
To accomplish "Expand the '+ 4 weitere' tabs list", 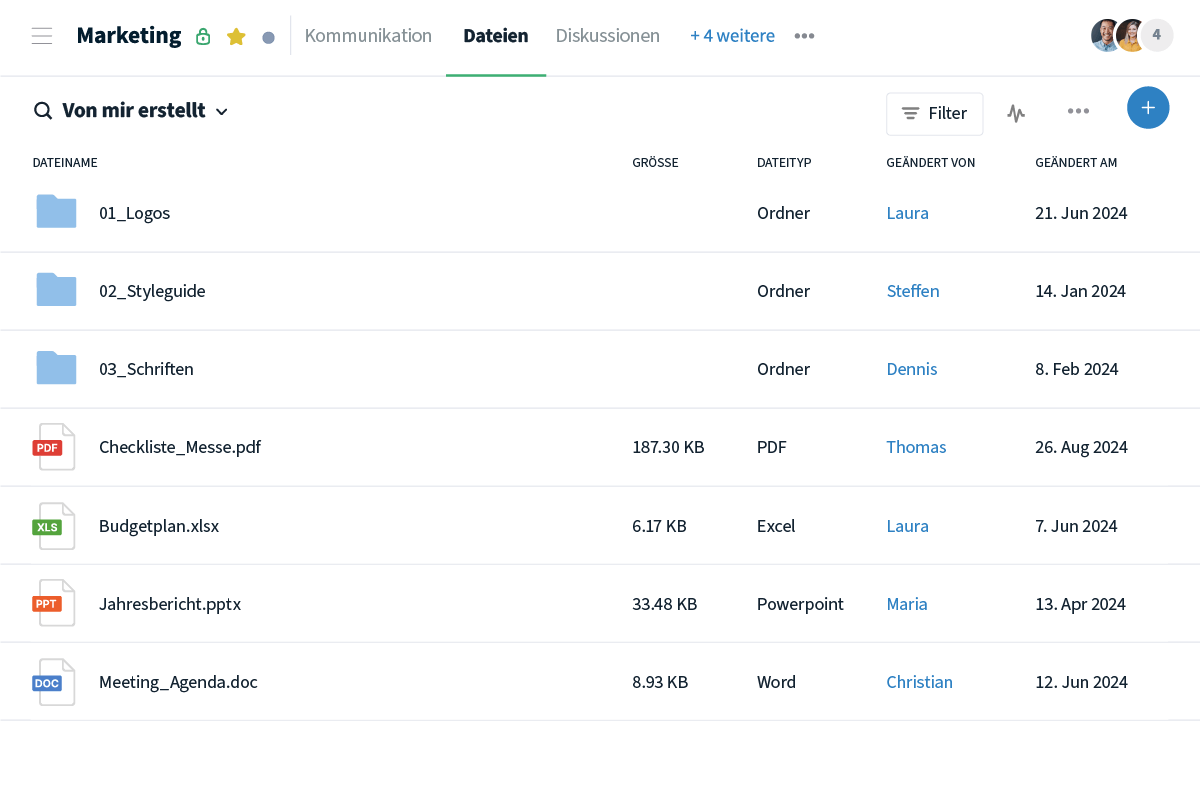I will coord(732,36).
